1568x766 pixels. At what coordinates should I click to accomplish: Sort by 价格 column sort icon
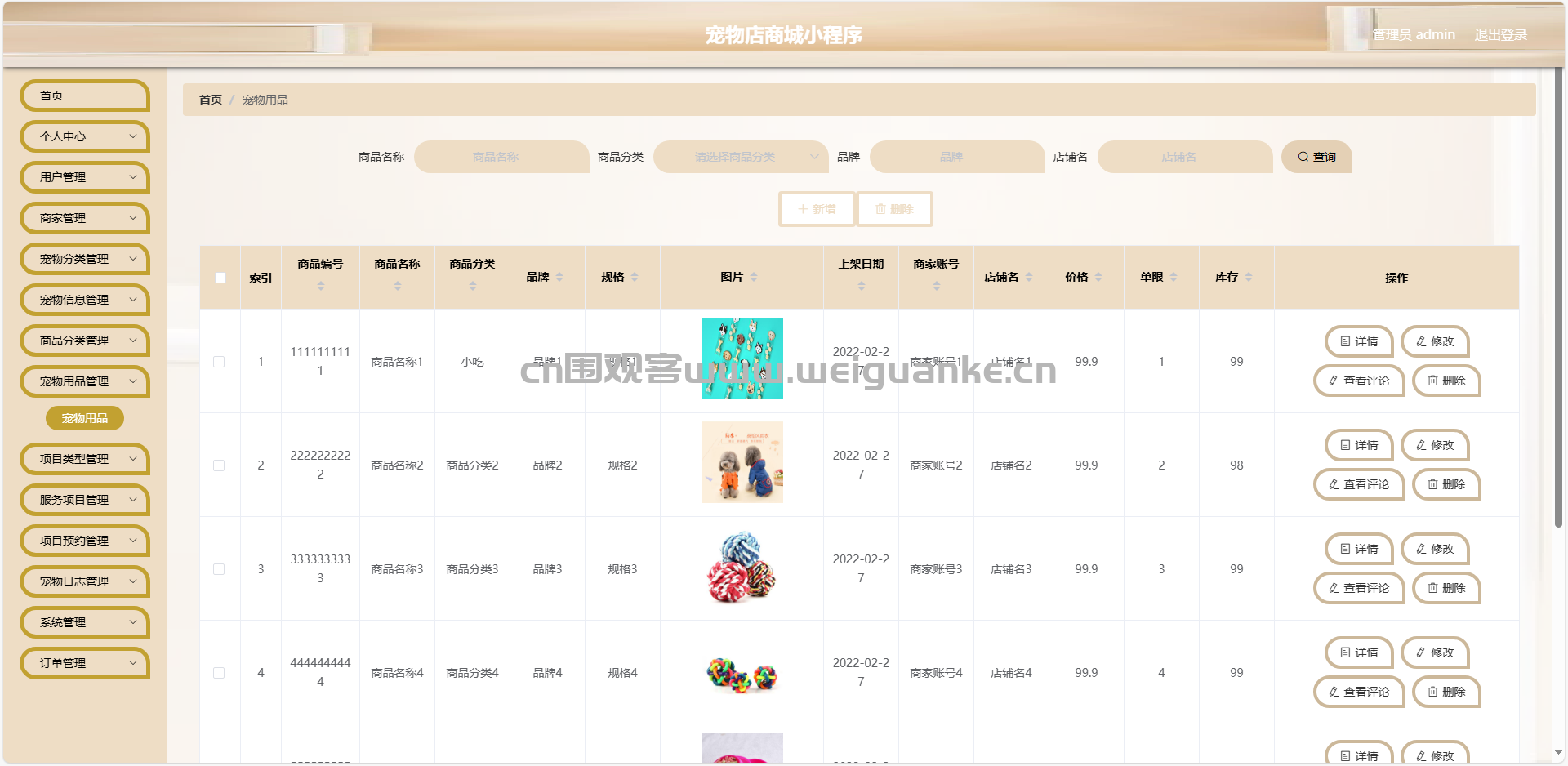(1098, 278)
